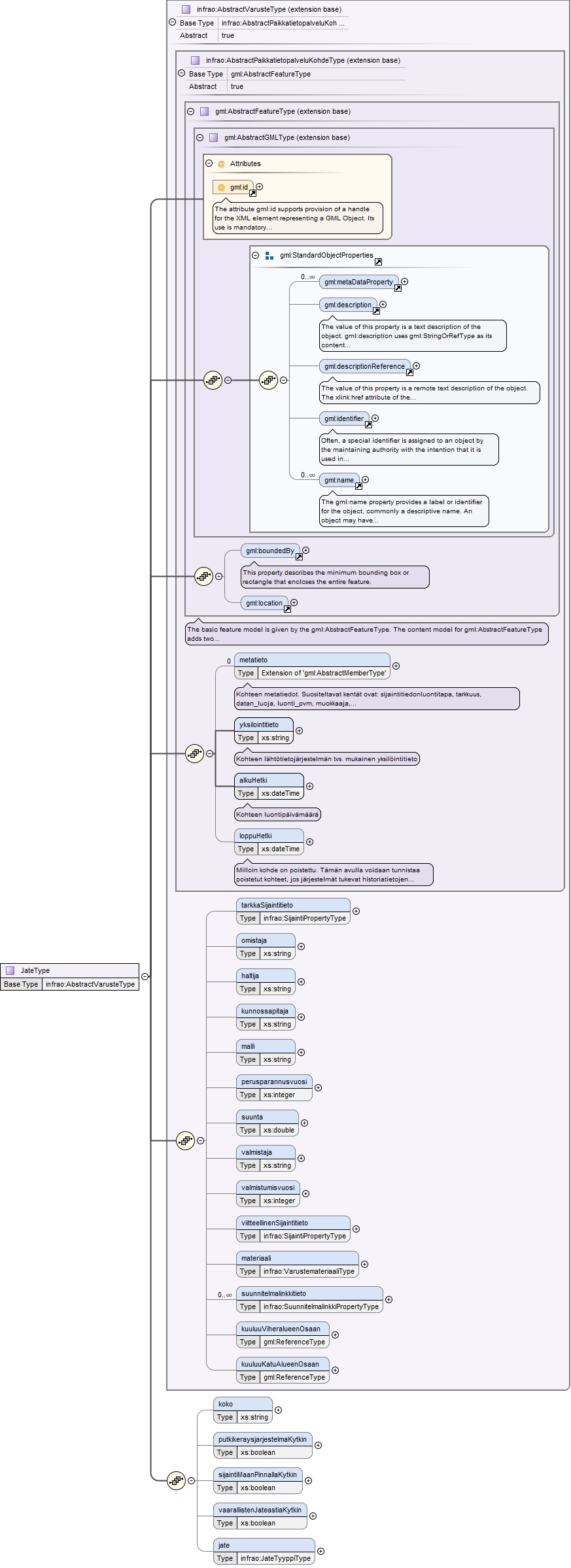The height and width of the screenshot is (1568, 571).
Task: Click sequence compositor for metatieto group
Action: [194, 753]
